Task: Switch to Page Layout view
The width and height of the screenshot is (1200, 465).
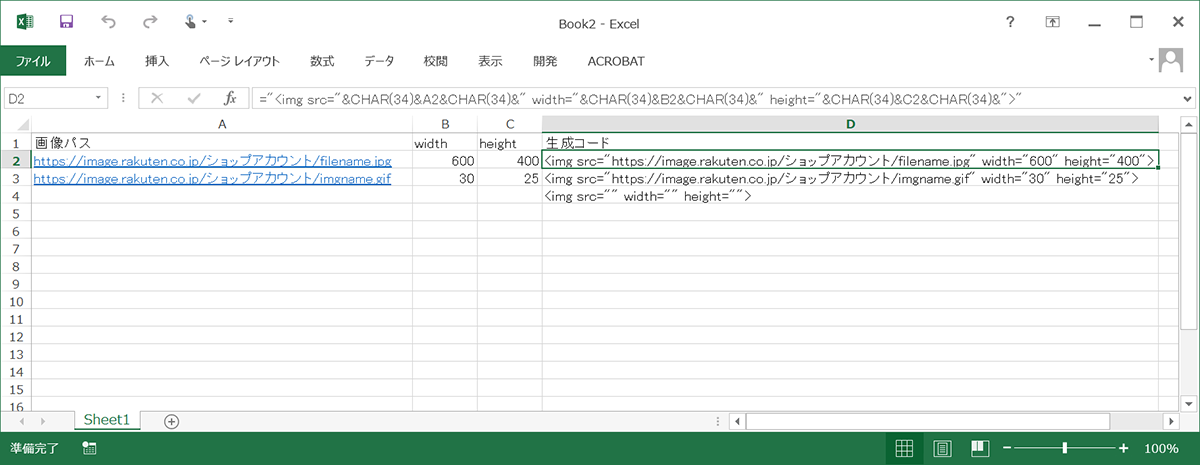Action: coord(941,449)
